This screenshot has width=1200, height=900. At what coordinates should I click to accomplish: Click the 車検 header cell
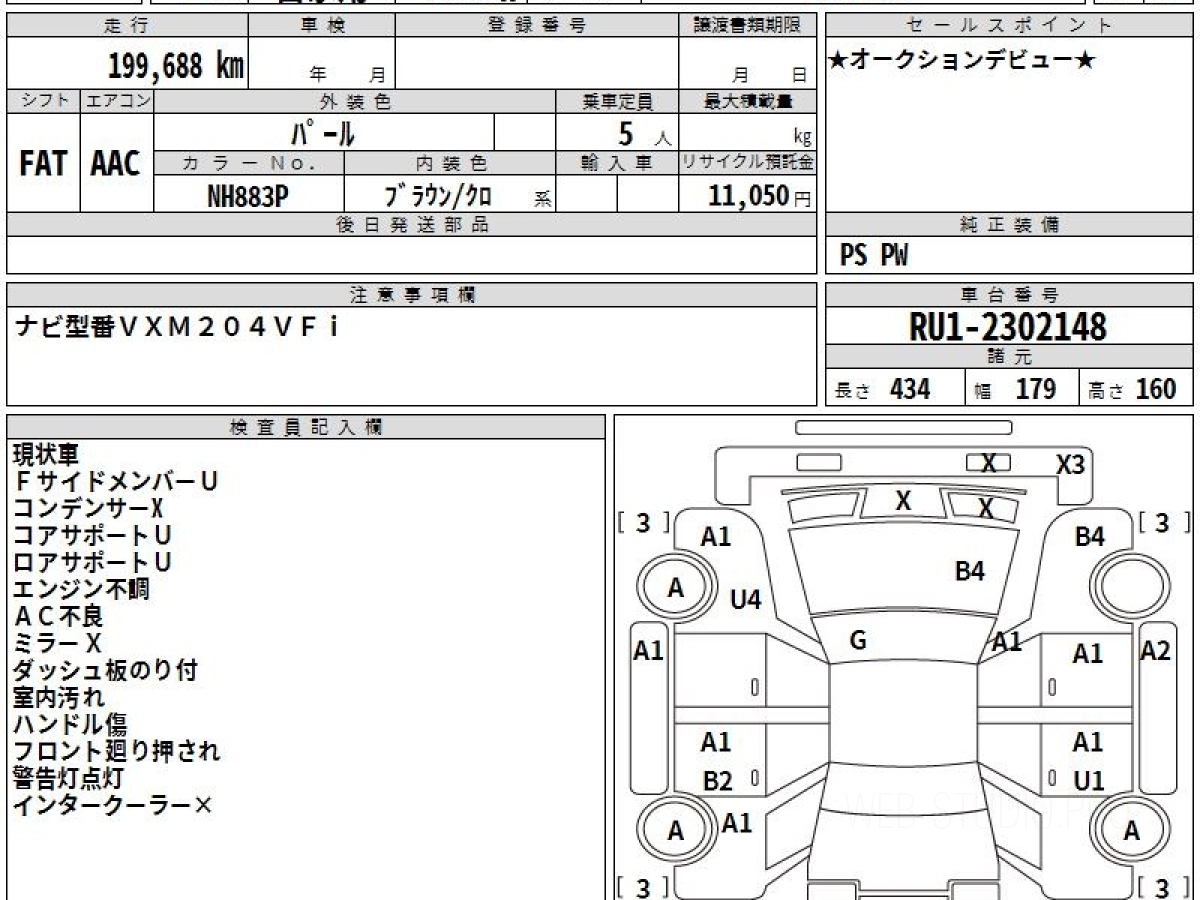coord(322,26)
